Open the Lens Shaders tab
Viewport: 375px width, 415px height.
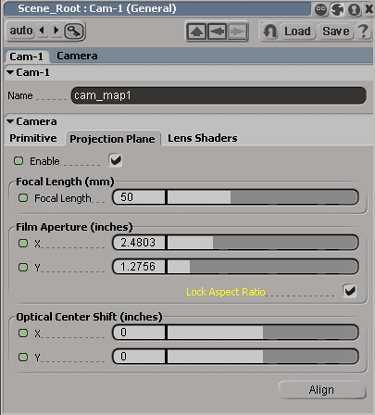[x=202, y=138]
